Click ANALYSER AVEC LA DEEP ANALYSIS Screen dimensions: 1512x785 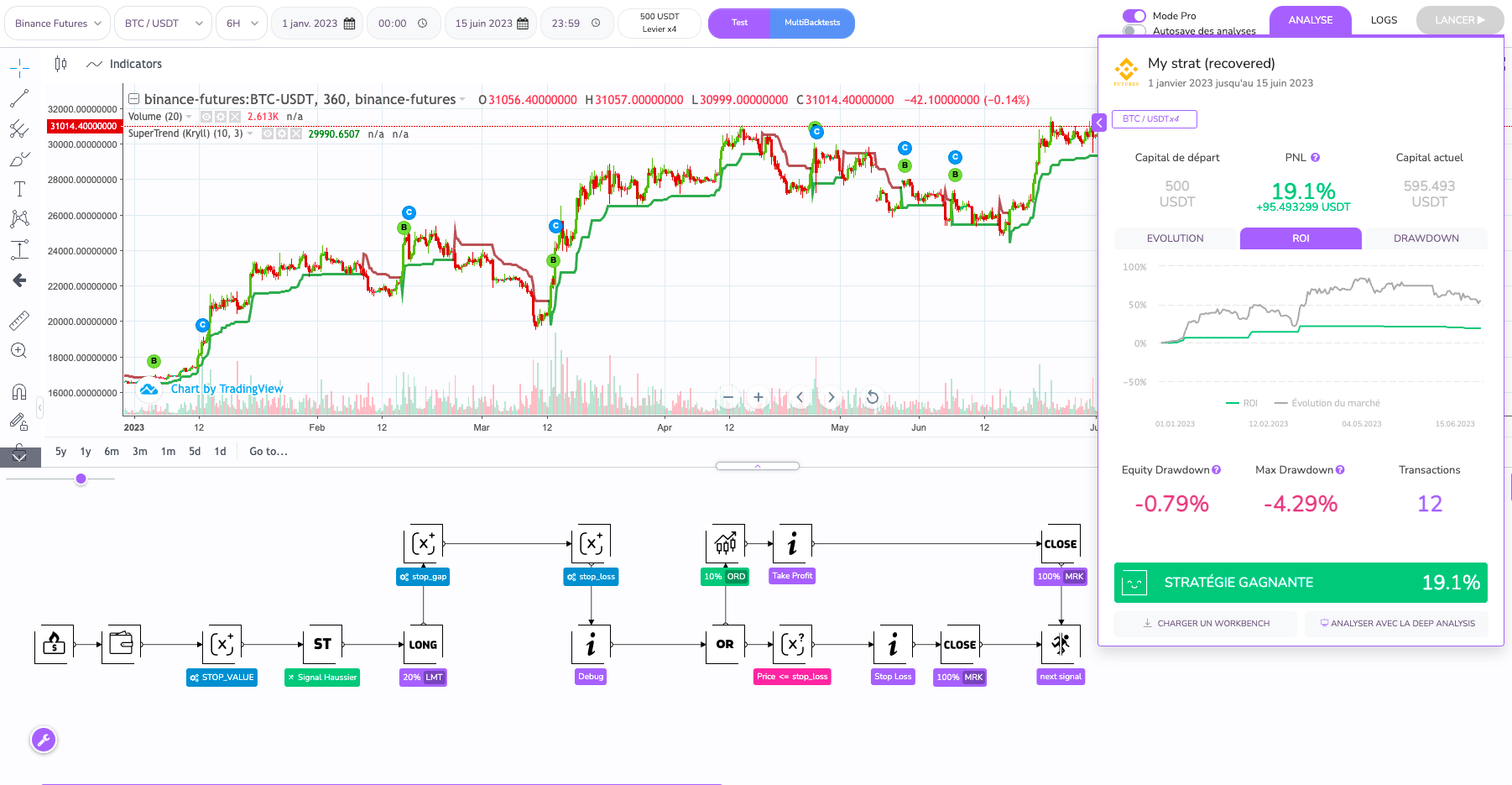1396,623
